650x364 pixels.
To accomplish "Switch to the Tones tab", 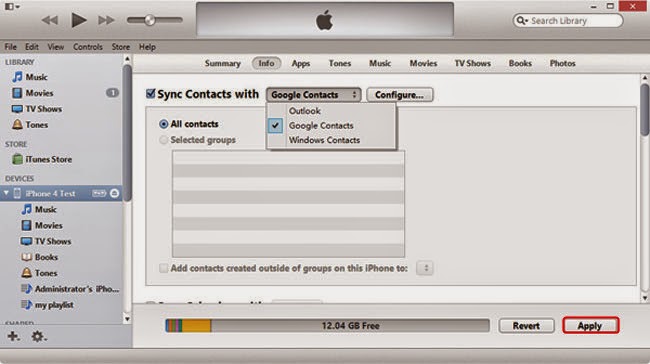I will tap(340, 63).
